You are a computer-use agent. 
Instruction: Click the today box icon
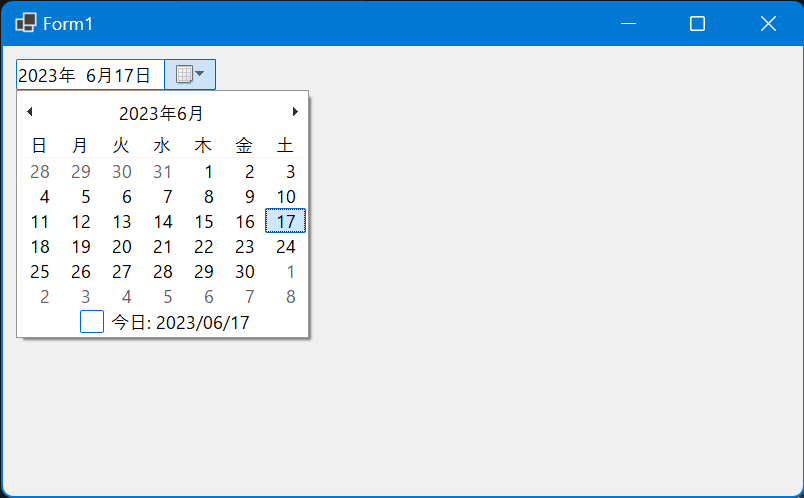coord(92,322)
